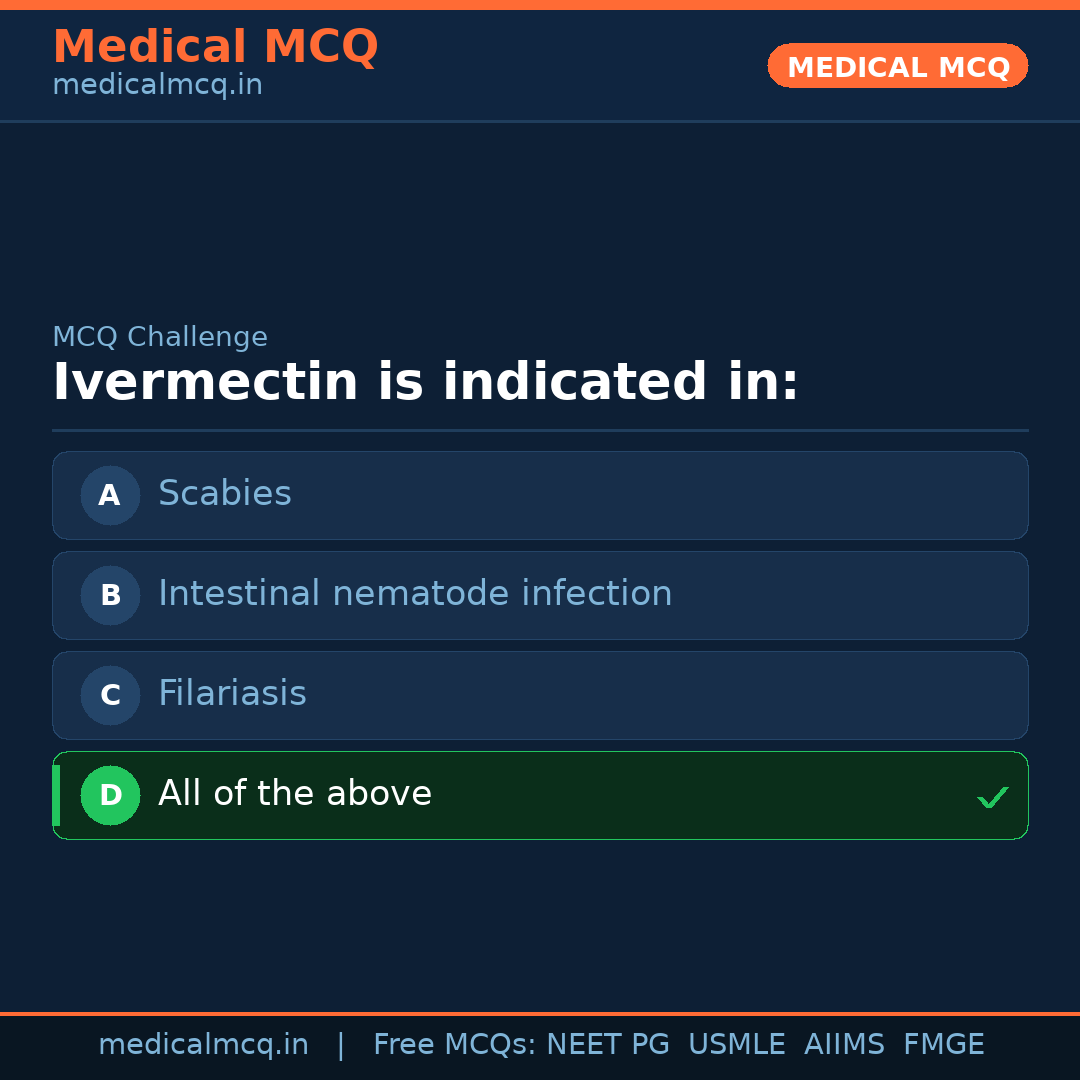
Task: Click the Medical MCQ orange title
Action: pos(215,47)
